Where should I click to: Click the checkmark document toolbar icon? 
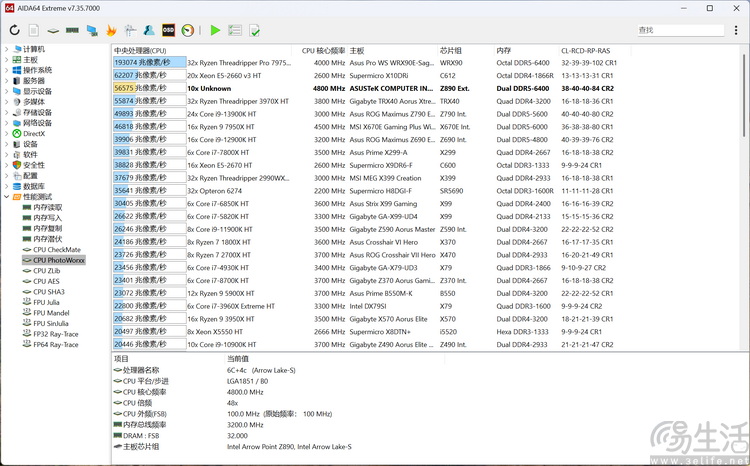coord(254,30)
